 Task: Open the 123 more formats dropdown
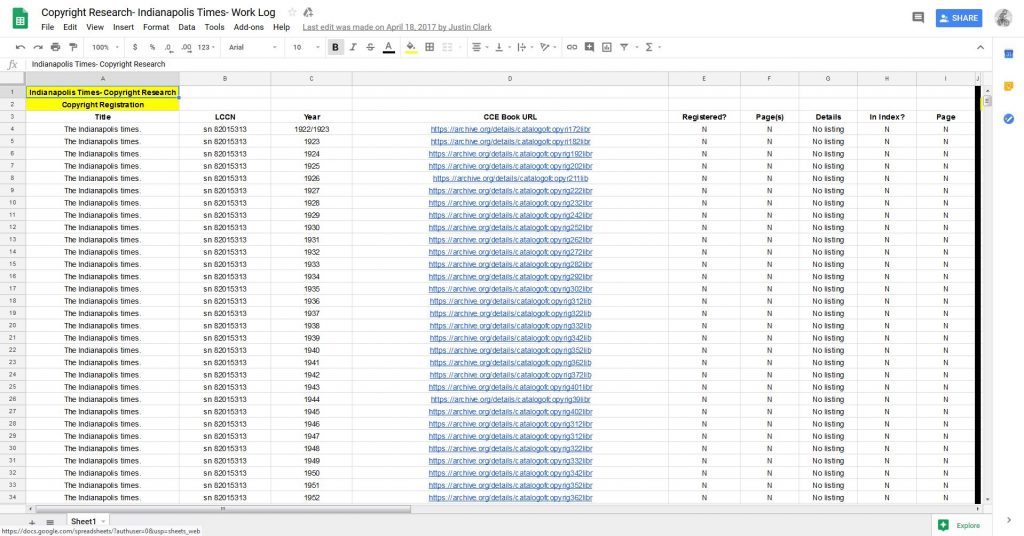(x=206, y=47)
